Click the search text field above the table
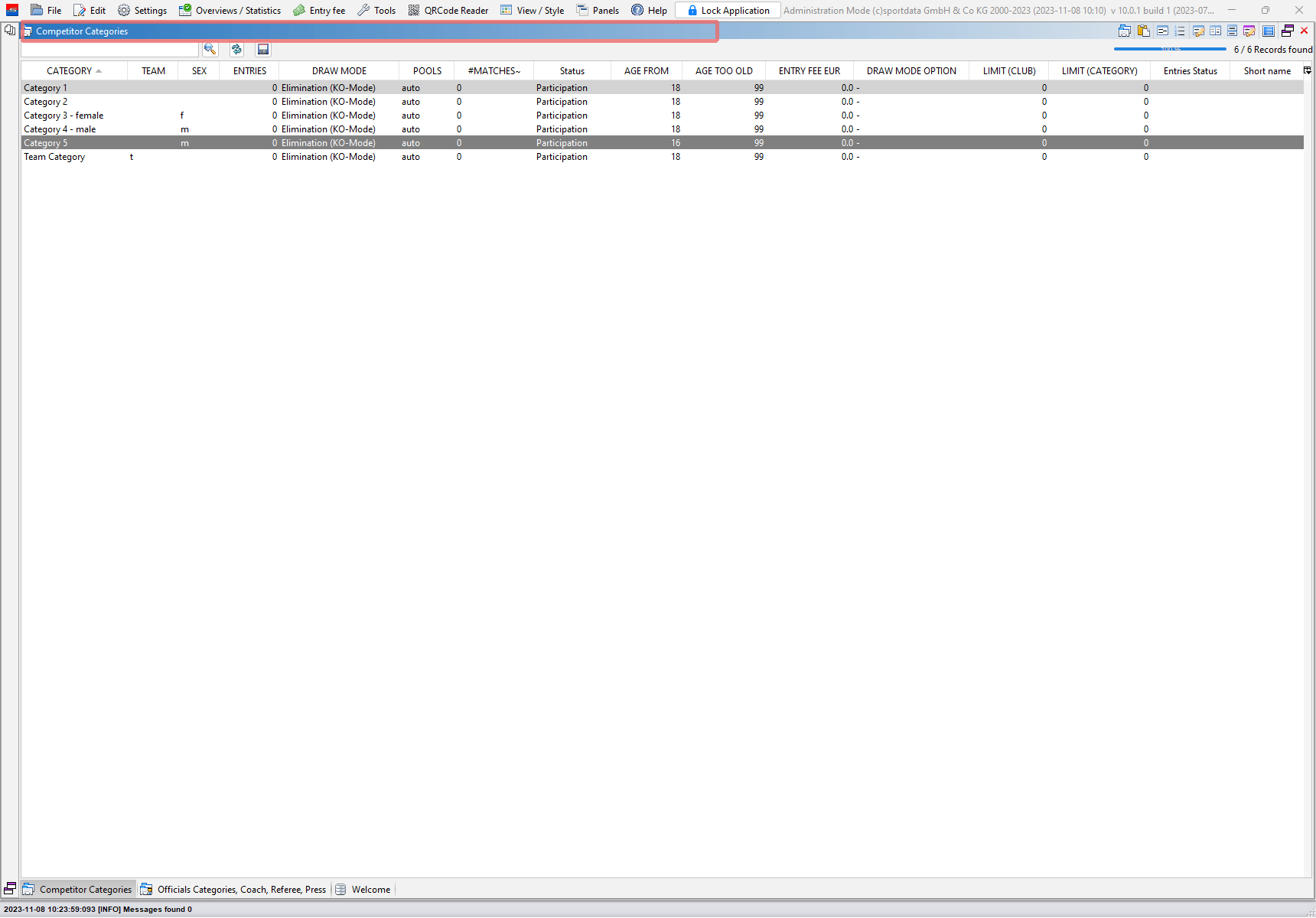This screenshot has height=918, width=1316. point(110,50)
